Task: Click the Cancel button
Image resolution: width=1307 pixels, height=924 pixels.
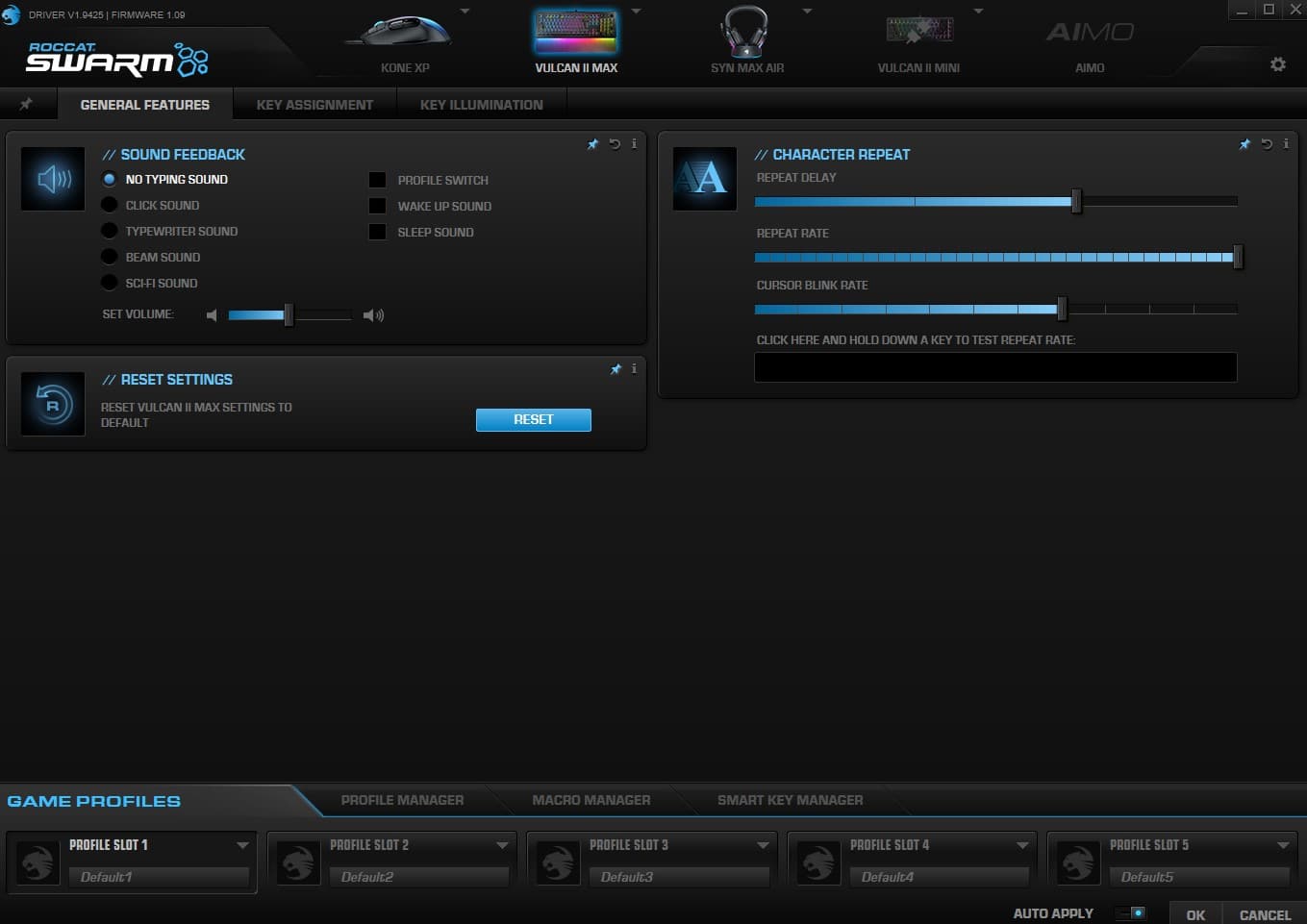Action: 1265,914
